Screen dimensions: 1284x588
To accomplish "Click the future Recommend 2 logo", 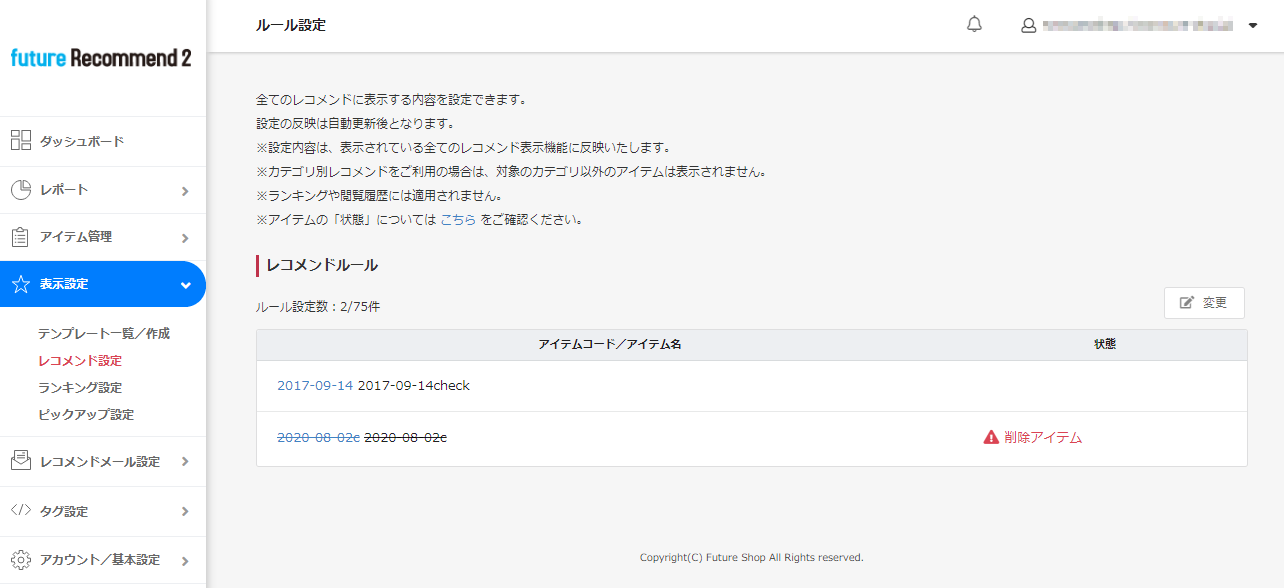I will tap(101, 58).
